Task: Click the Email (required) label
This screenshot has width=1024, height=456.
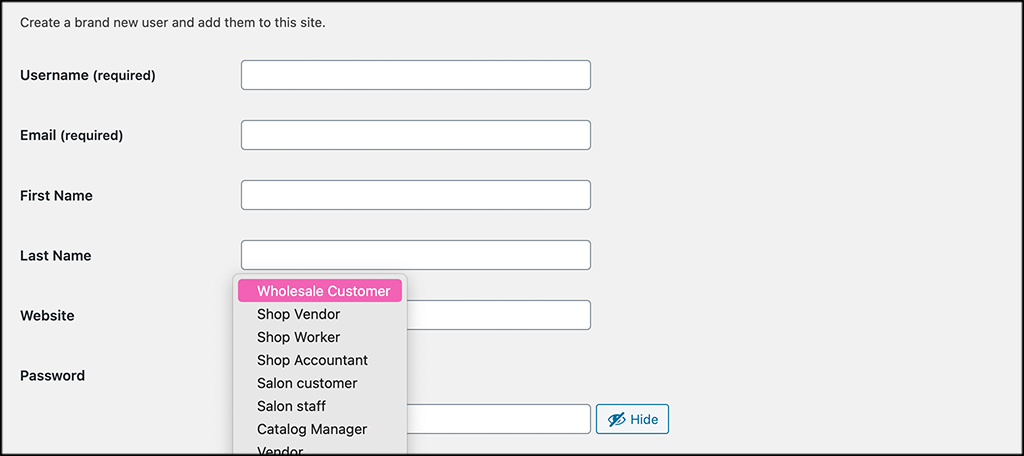Action: pos(71,135)
